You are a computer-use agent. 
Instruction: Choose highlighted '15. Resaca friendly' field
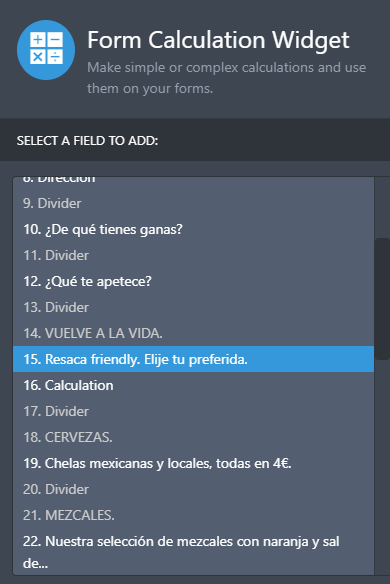pos(193,359)
